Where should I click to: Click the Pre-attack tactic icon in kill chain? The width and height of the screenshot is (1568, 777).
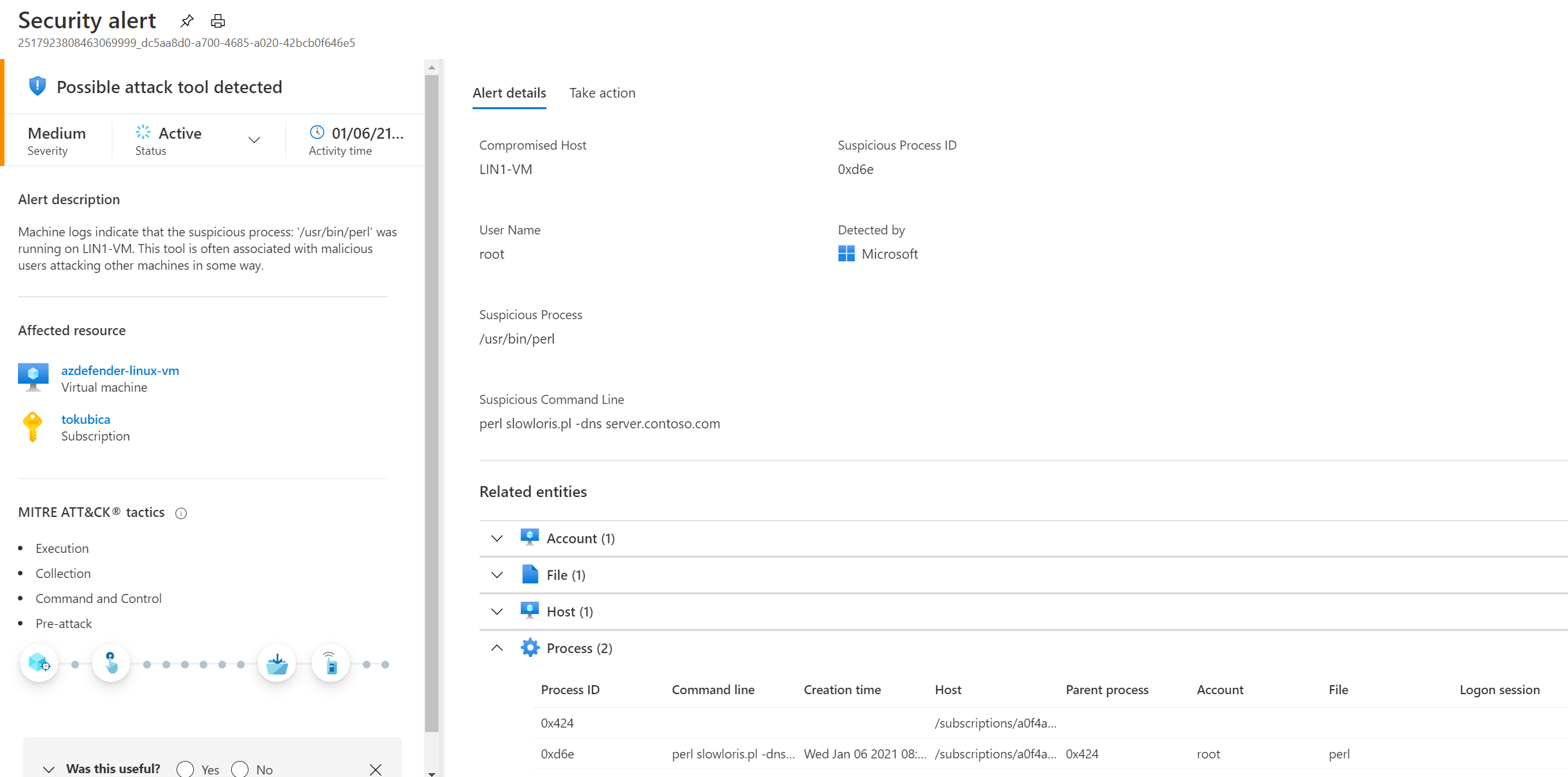(39, 663)
